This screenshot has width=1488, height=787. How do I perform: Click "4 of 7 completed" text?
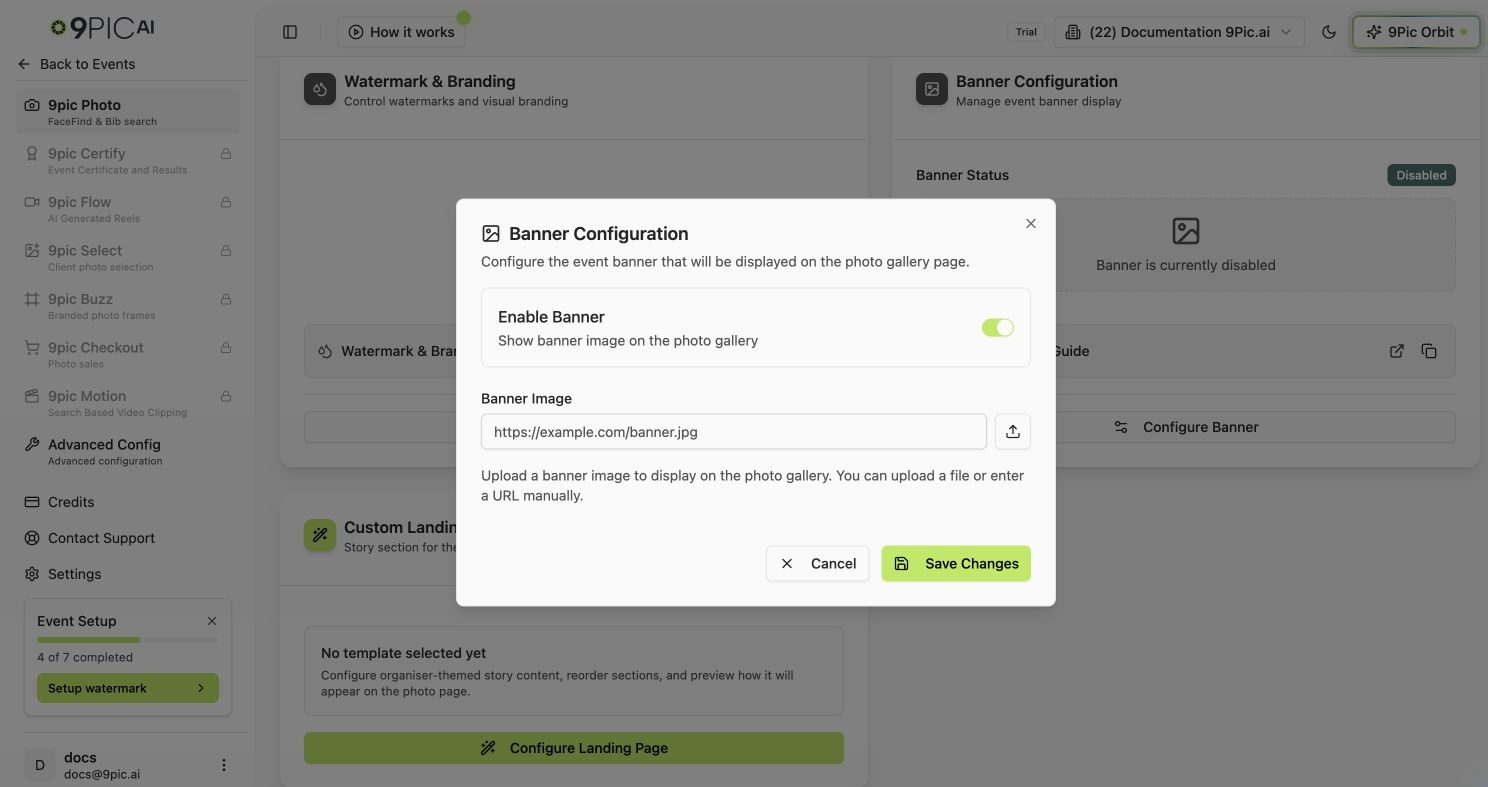pos(85,657)
